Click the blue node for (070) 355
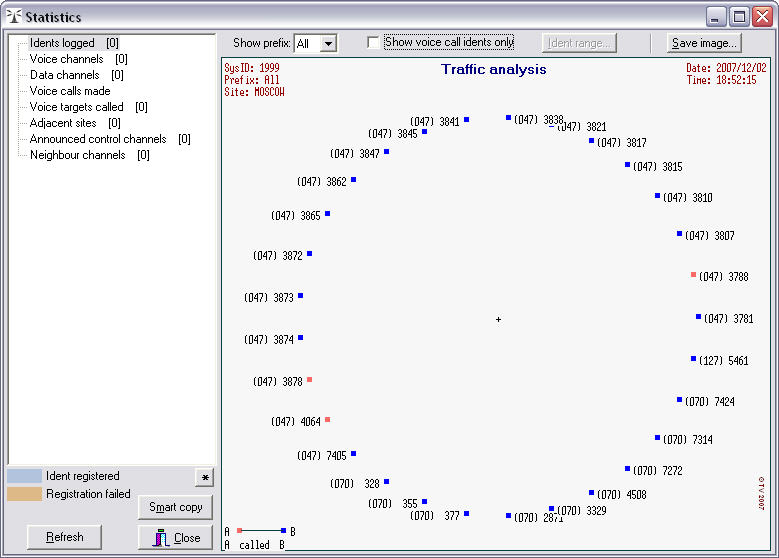779x558 pixels. click(x=424, y=502)
